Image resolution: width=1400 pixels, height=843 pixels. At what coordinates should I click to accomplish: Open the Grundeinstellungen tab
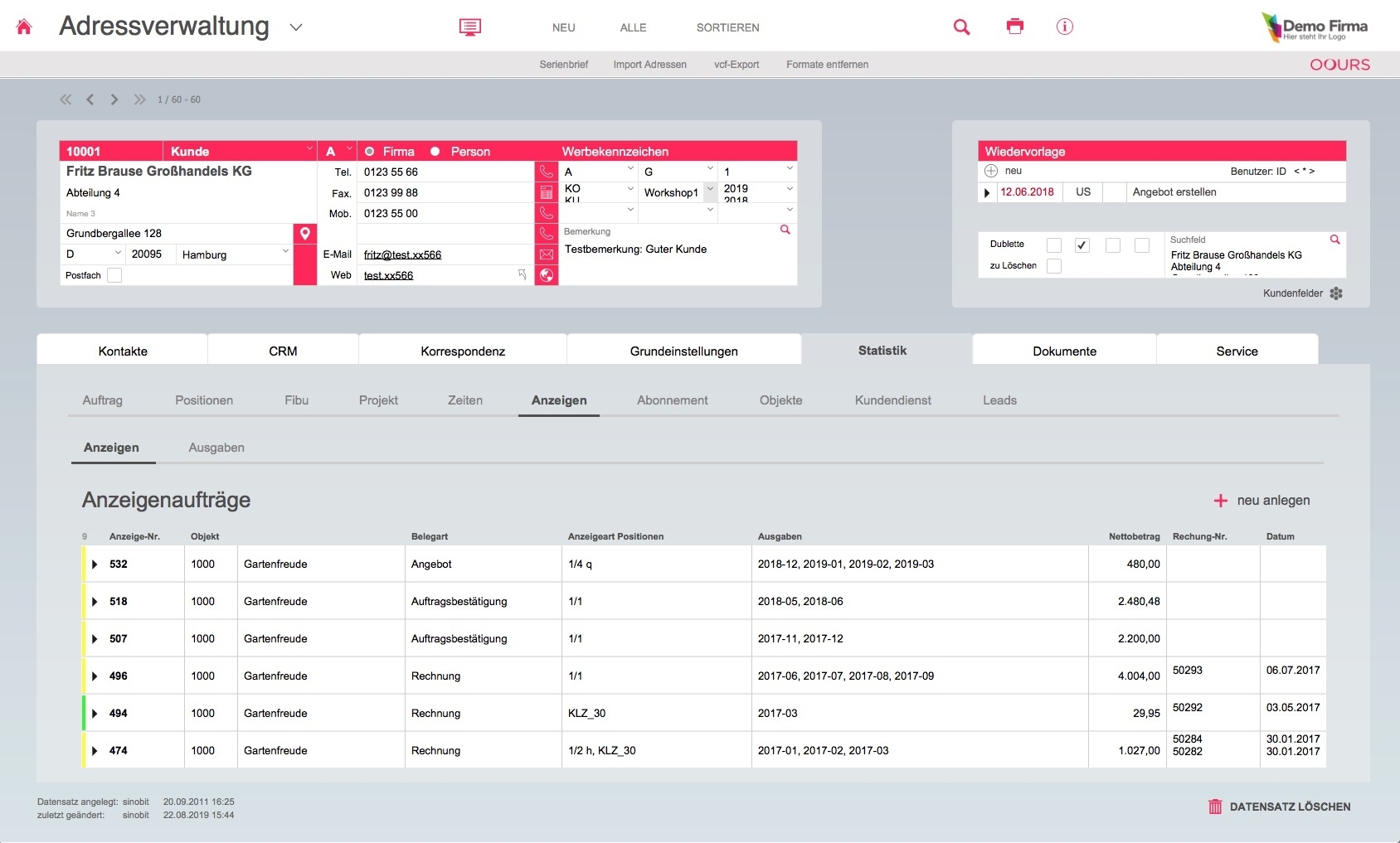tap(684, 351)
